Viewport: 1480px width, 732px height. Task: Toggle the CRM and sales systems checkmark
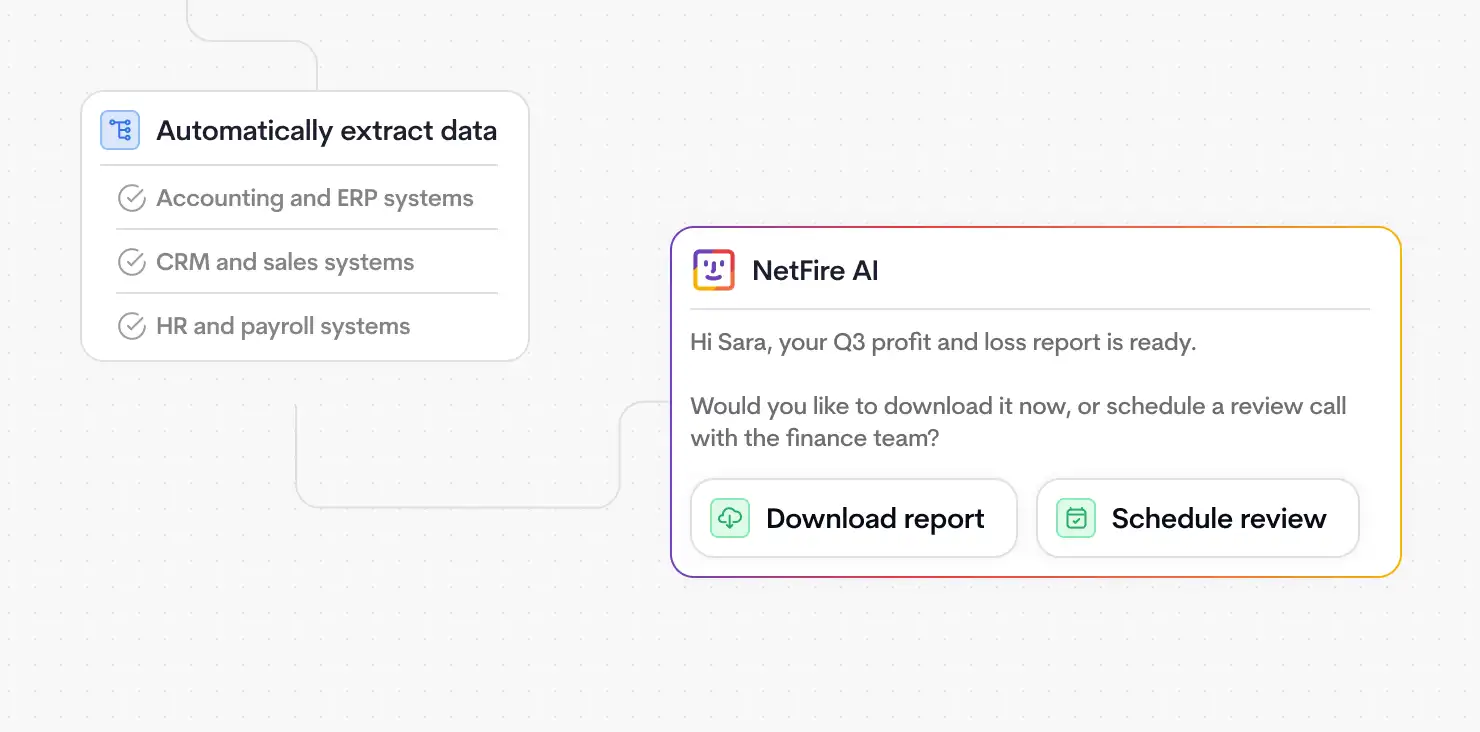[132, 262]
